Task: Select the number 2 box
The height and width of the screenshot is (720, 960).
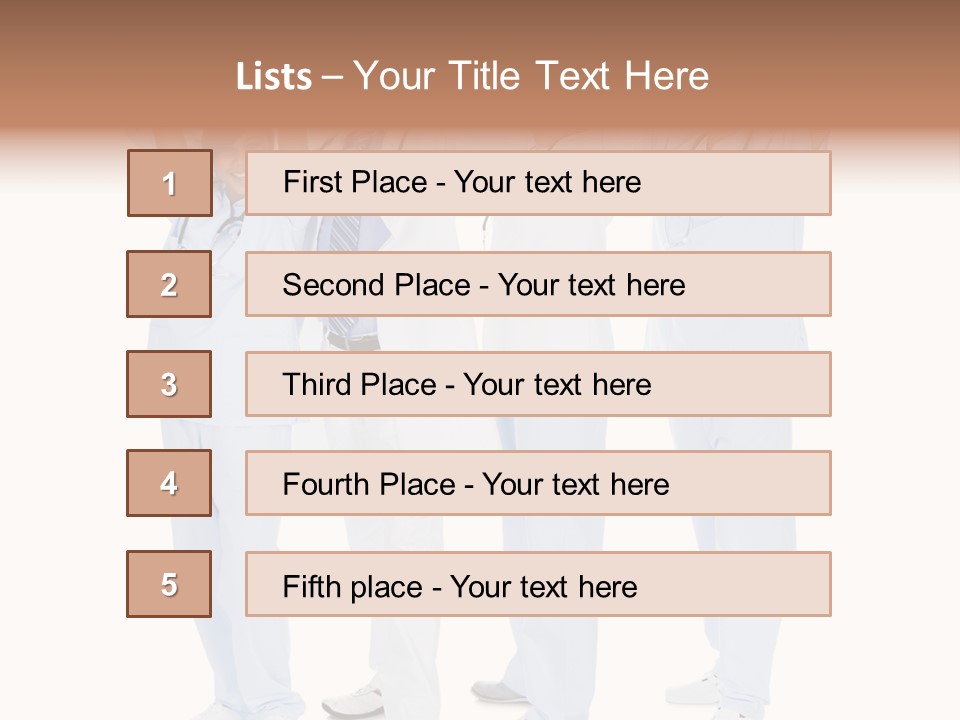Action: tap(170, 284)
